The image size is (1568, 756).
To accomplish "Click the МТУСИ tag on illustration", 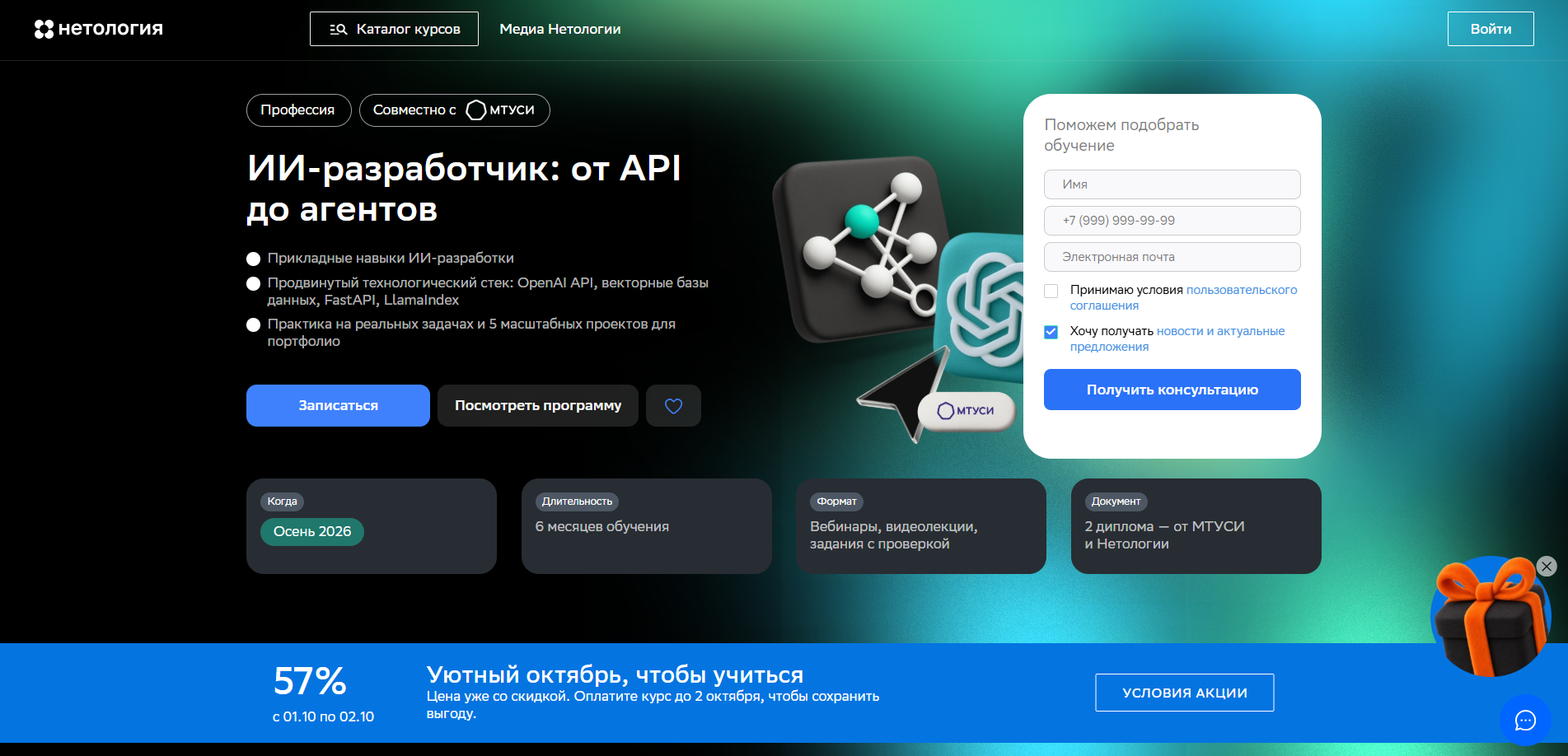I will pos(966,411).
